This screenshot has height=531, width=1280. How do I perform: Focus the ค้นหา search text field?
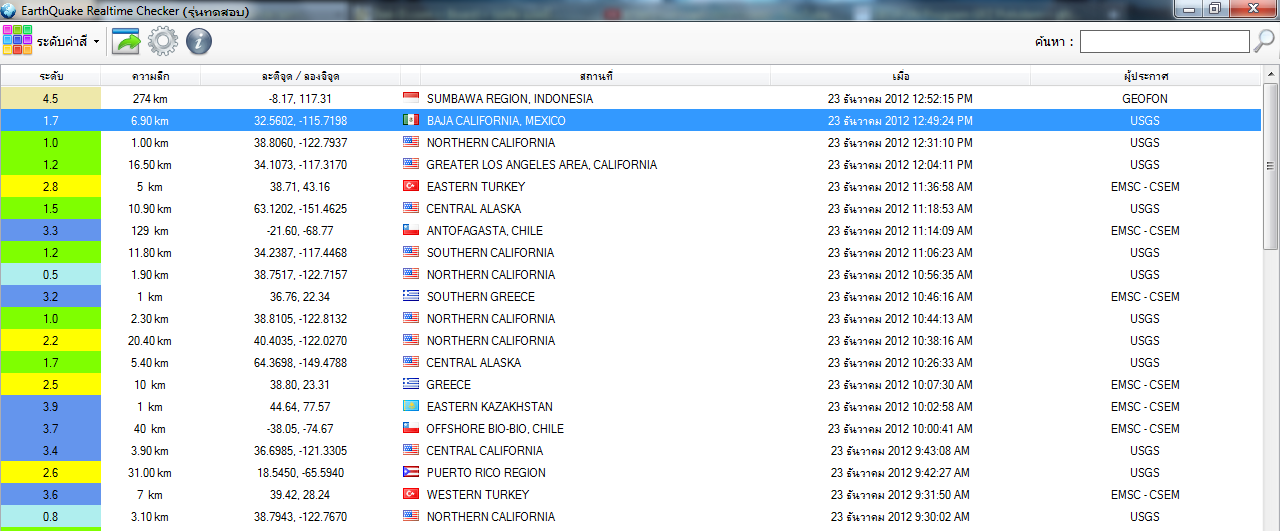[x=1164, y=41]
